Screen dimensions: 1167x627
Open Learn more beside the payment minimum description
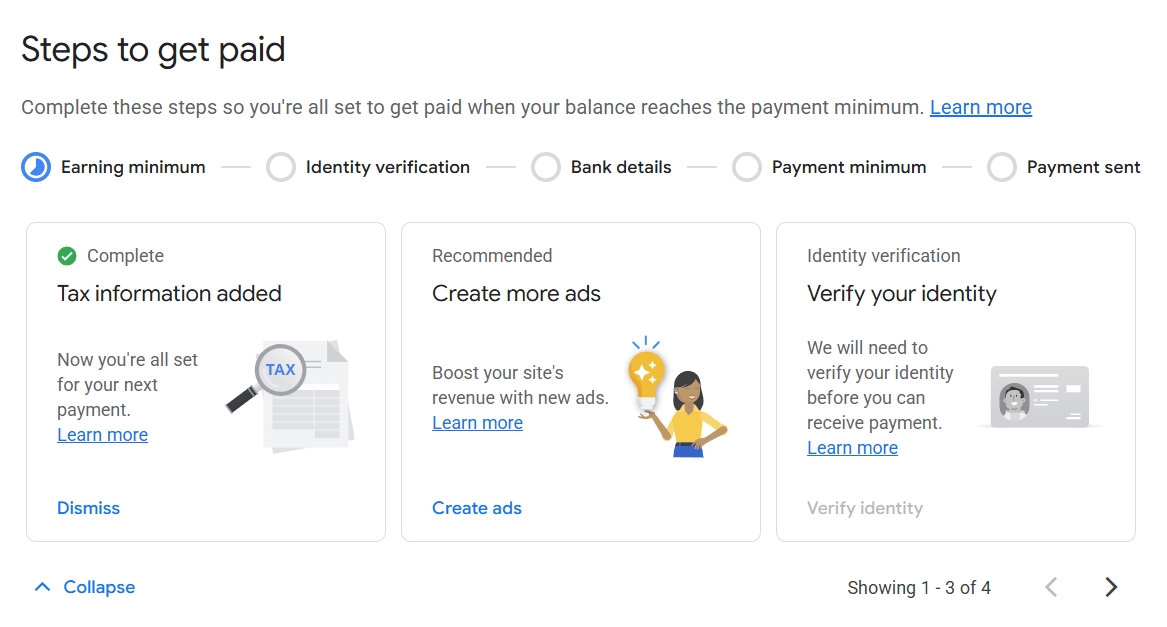(x=980, y=107)
